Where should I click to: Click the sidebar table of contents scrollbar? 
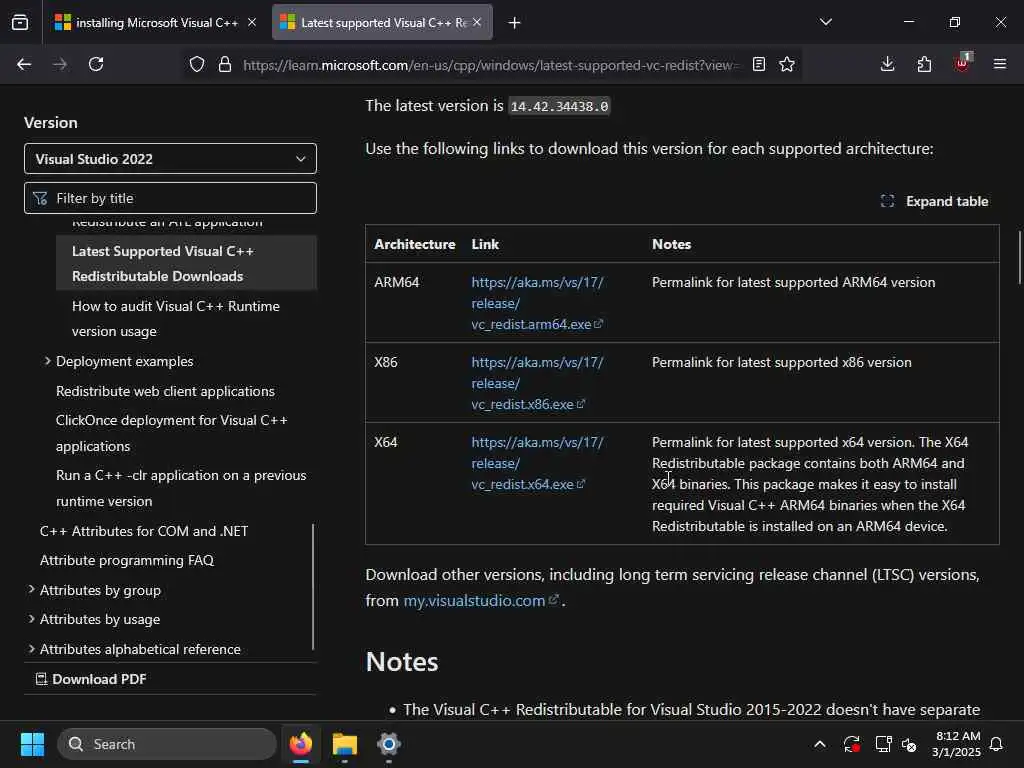coord(313,586)
